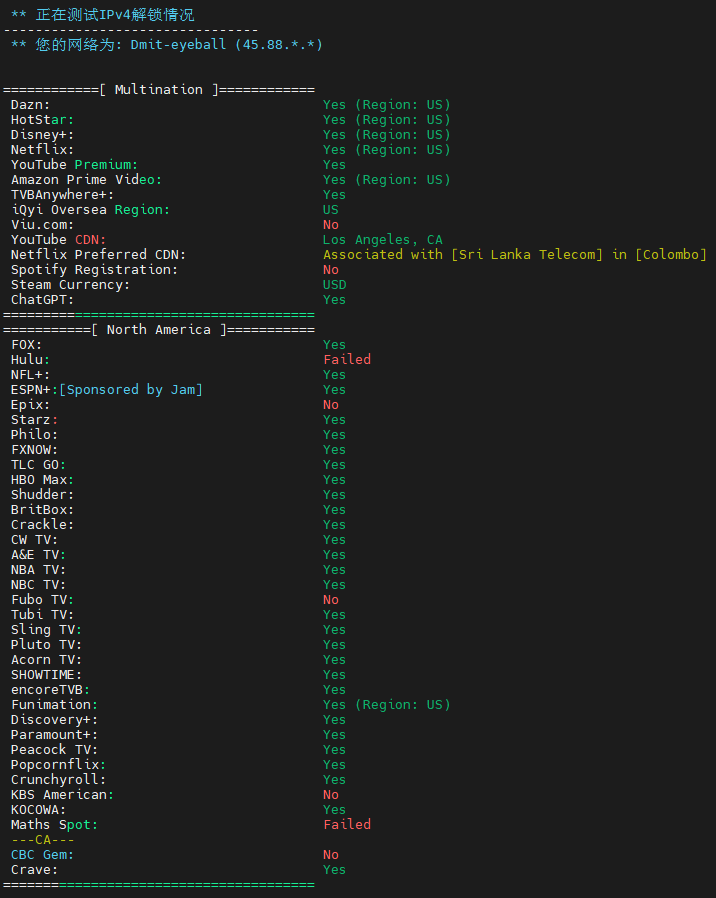716x898 pixels.
Task: Click the 'Sling TV:' row label
Action: coord(46,630)
